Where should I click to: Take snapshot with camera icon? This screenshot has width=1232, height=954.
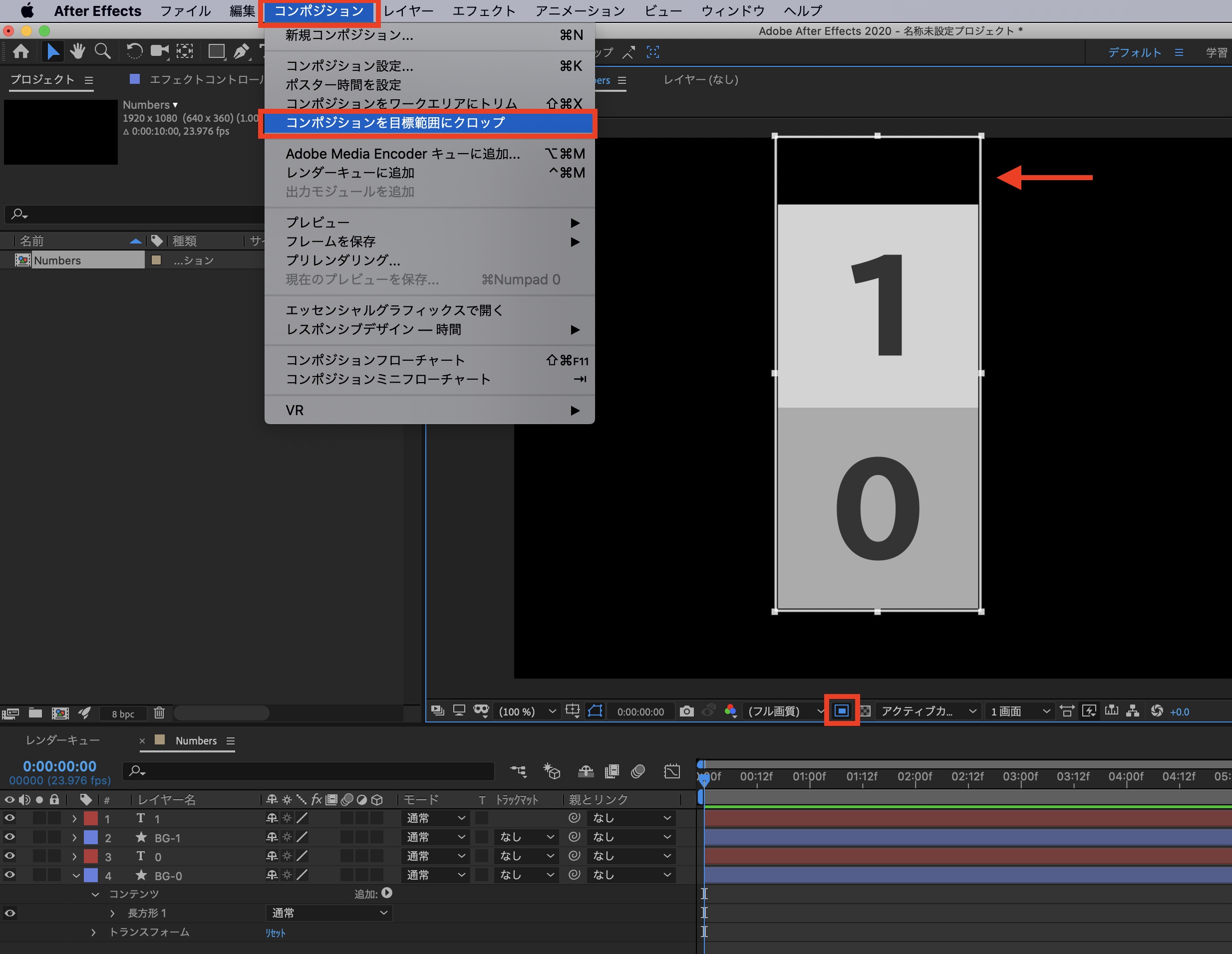(x=686, y=711)
